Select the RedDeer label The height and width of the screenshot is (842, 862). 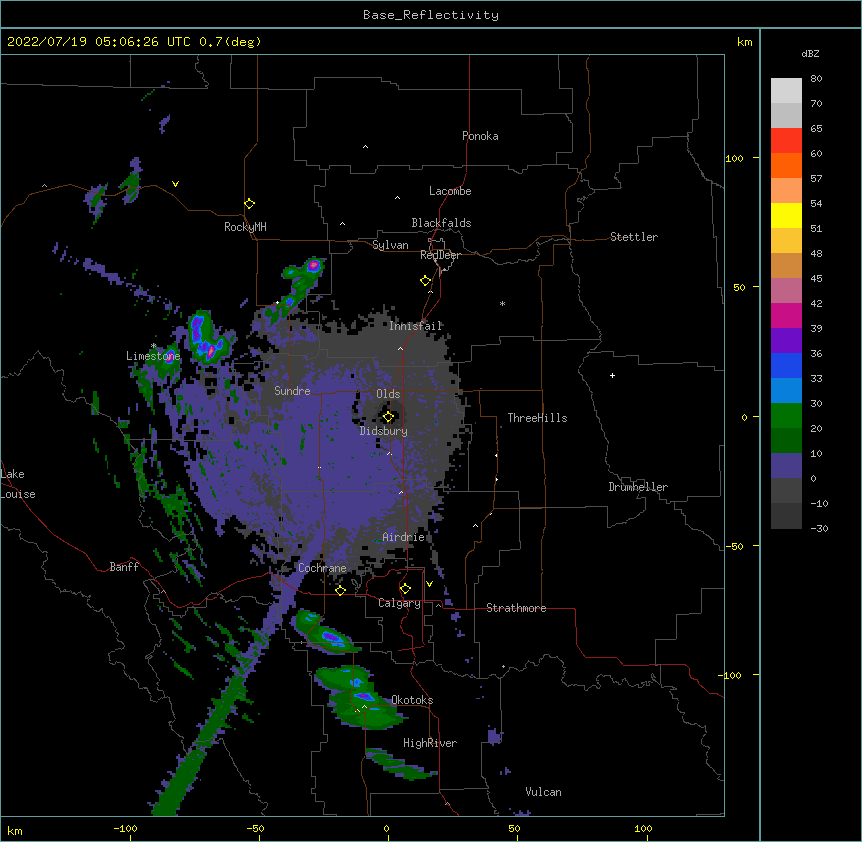pos(440,255)
